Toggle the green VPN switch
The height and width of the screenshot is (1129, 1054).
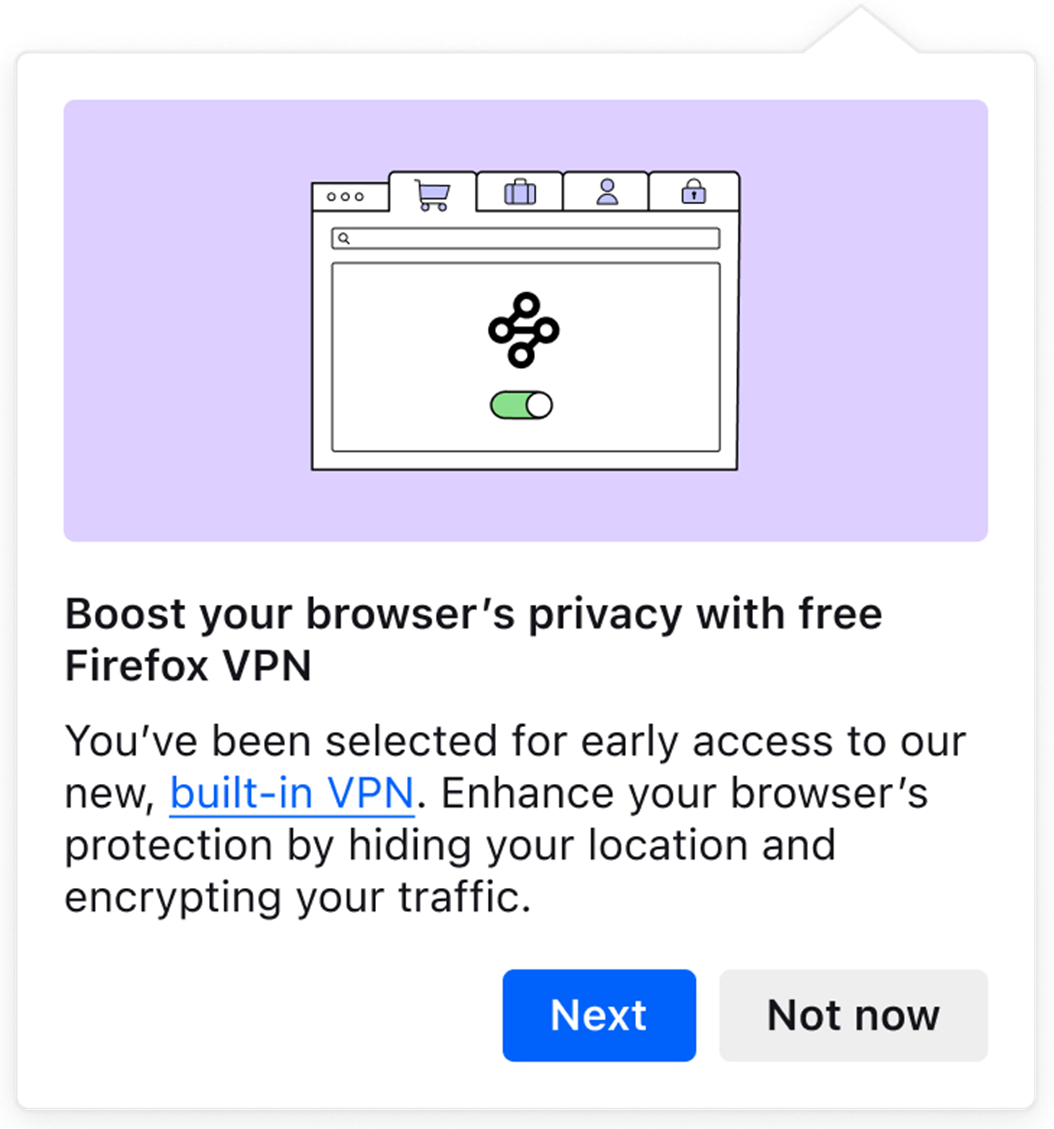pos(521,405)
